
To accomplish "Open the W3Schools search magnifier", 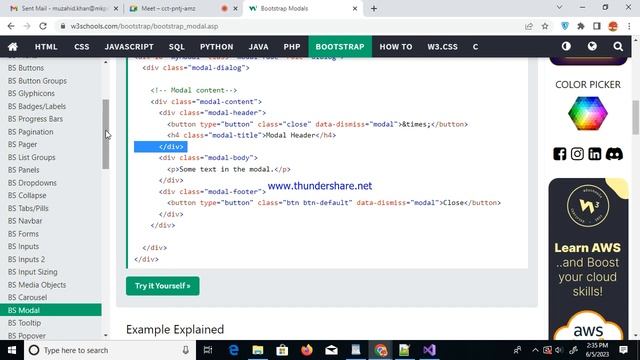I will [x=618, y=47].
